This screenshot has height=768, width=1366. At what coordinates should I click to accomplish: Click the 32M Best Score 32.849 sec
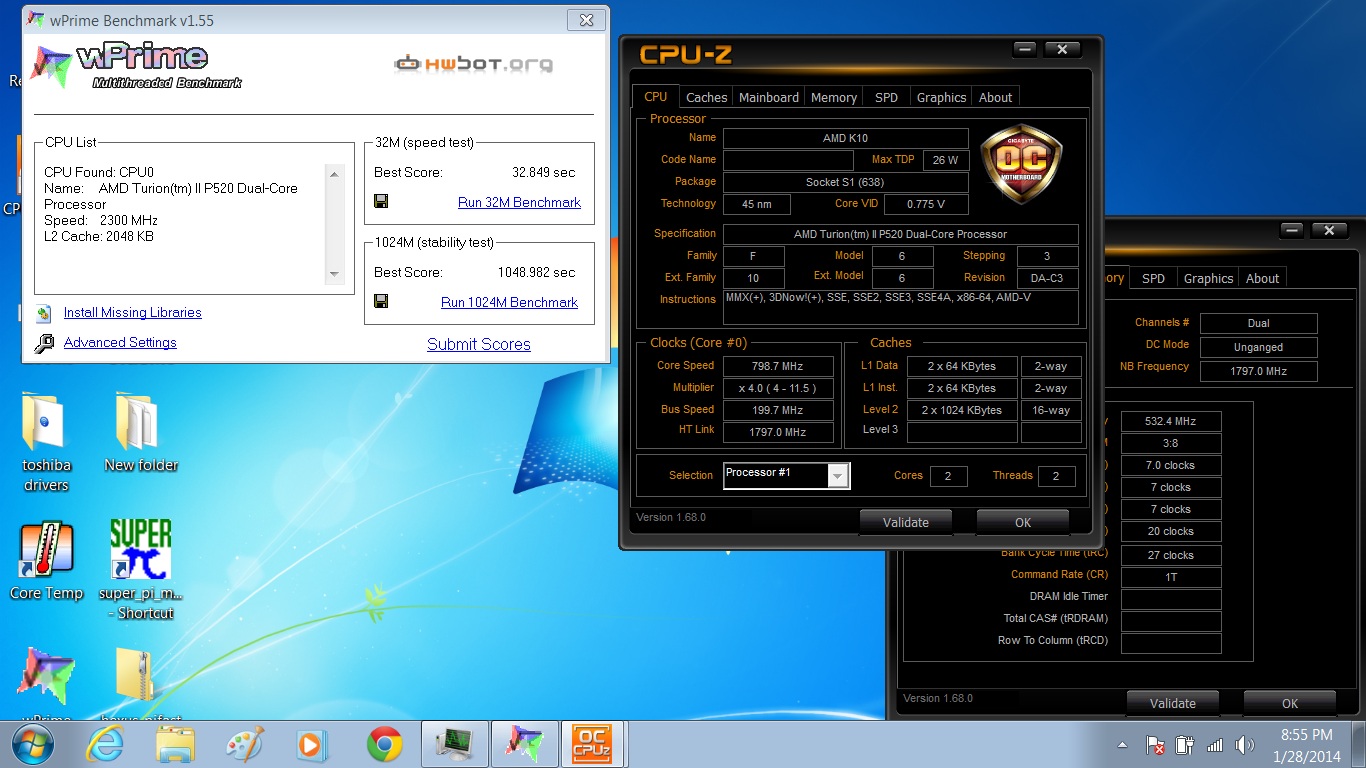pos(544,172)
